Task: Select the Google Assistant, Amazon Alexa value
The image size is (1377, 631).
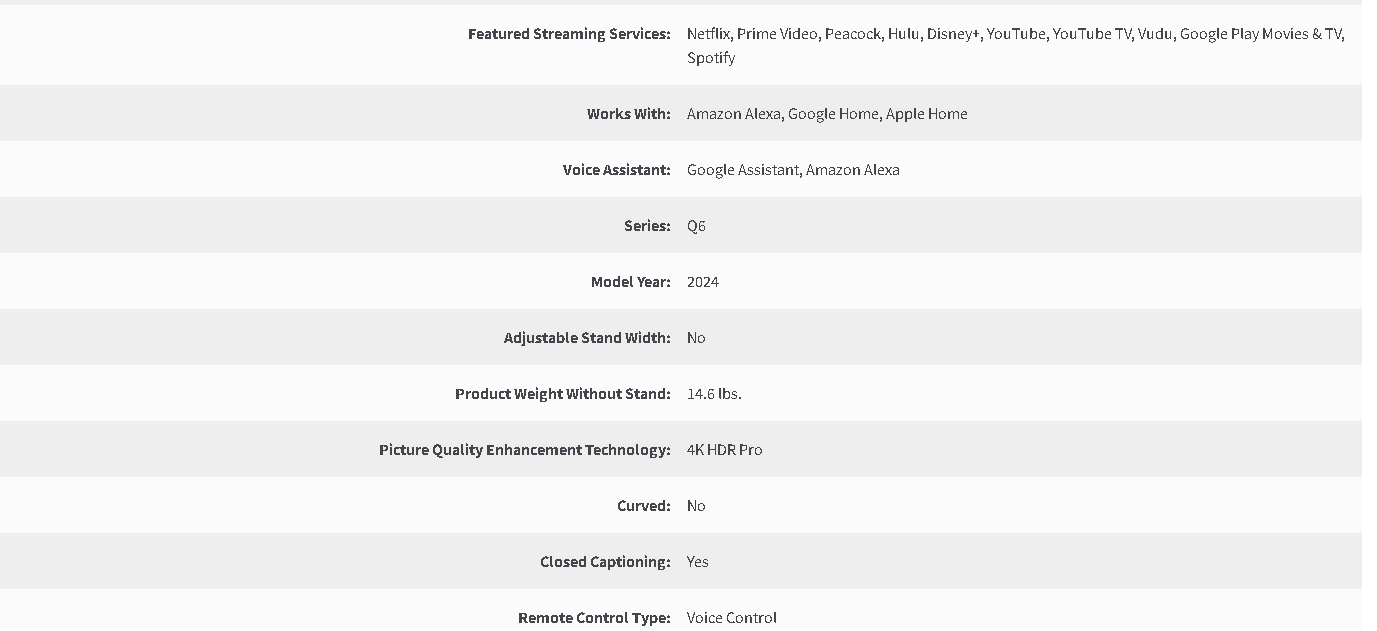Action: pyautogui.click(x=793, y=170)
